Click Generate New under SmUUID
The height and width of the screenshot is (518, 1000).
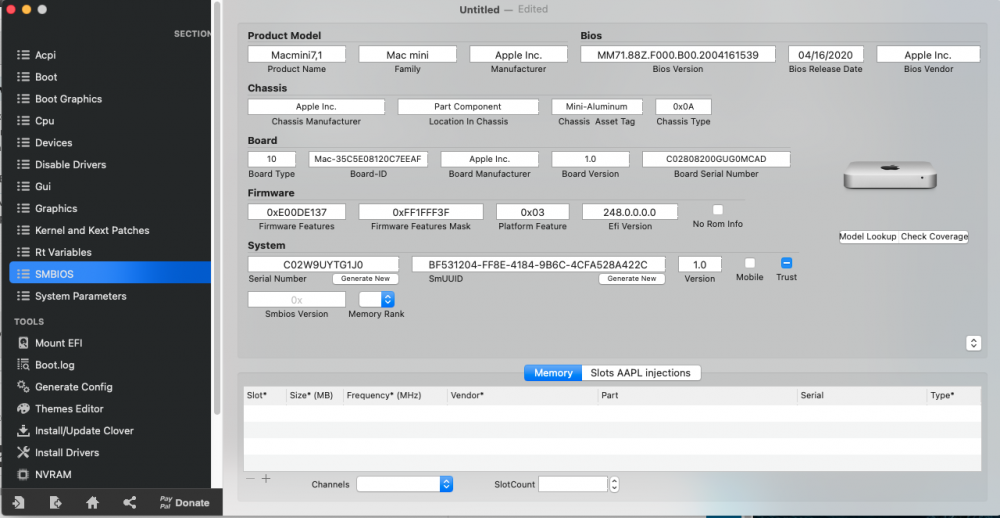[x=631, y=279]
